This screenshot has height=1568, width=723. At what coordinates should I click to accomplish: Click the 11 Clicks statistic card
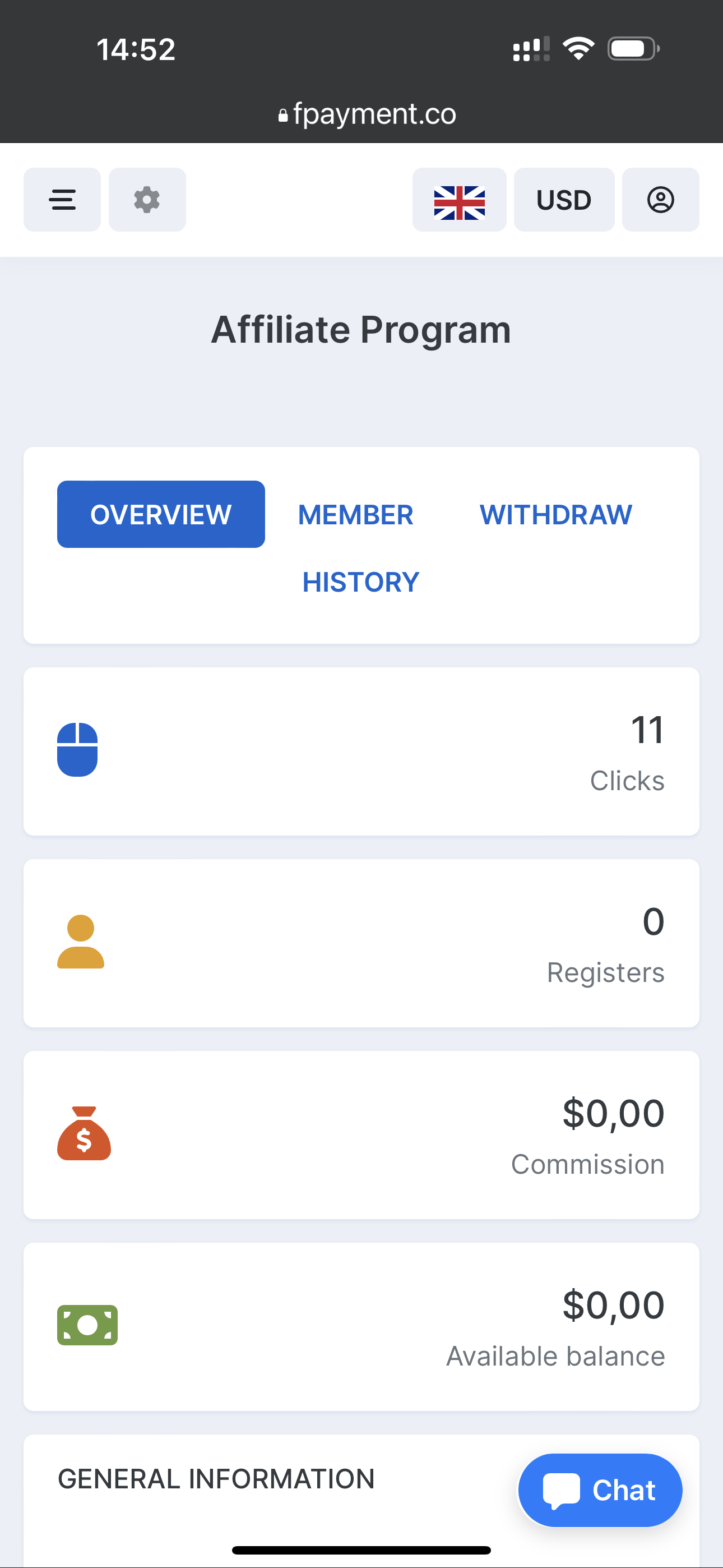click(x=361, y=751)
